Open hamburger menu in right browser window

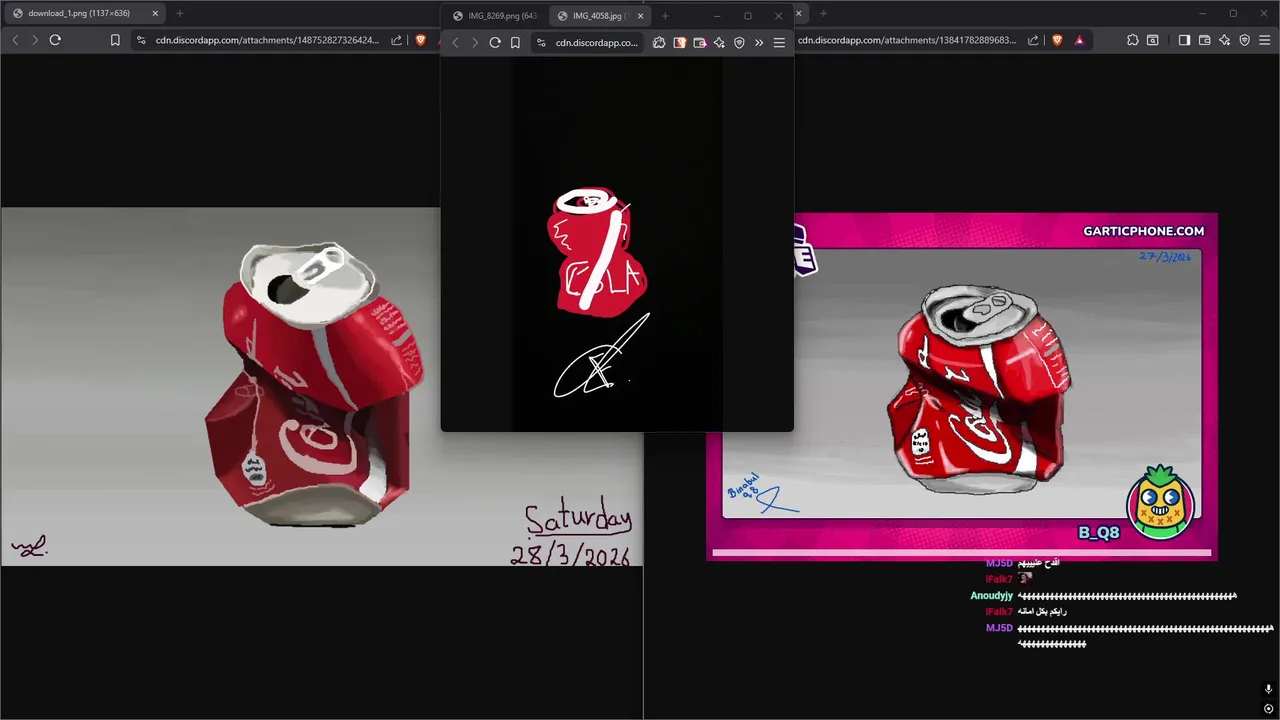click(1264, 40)
